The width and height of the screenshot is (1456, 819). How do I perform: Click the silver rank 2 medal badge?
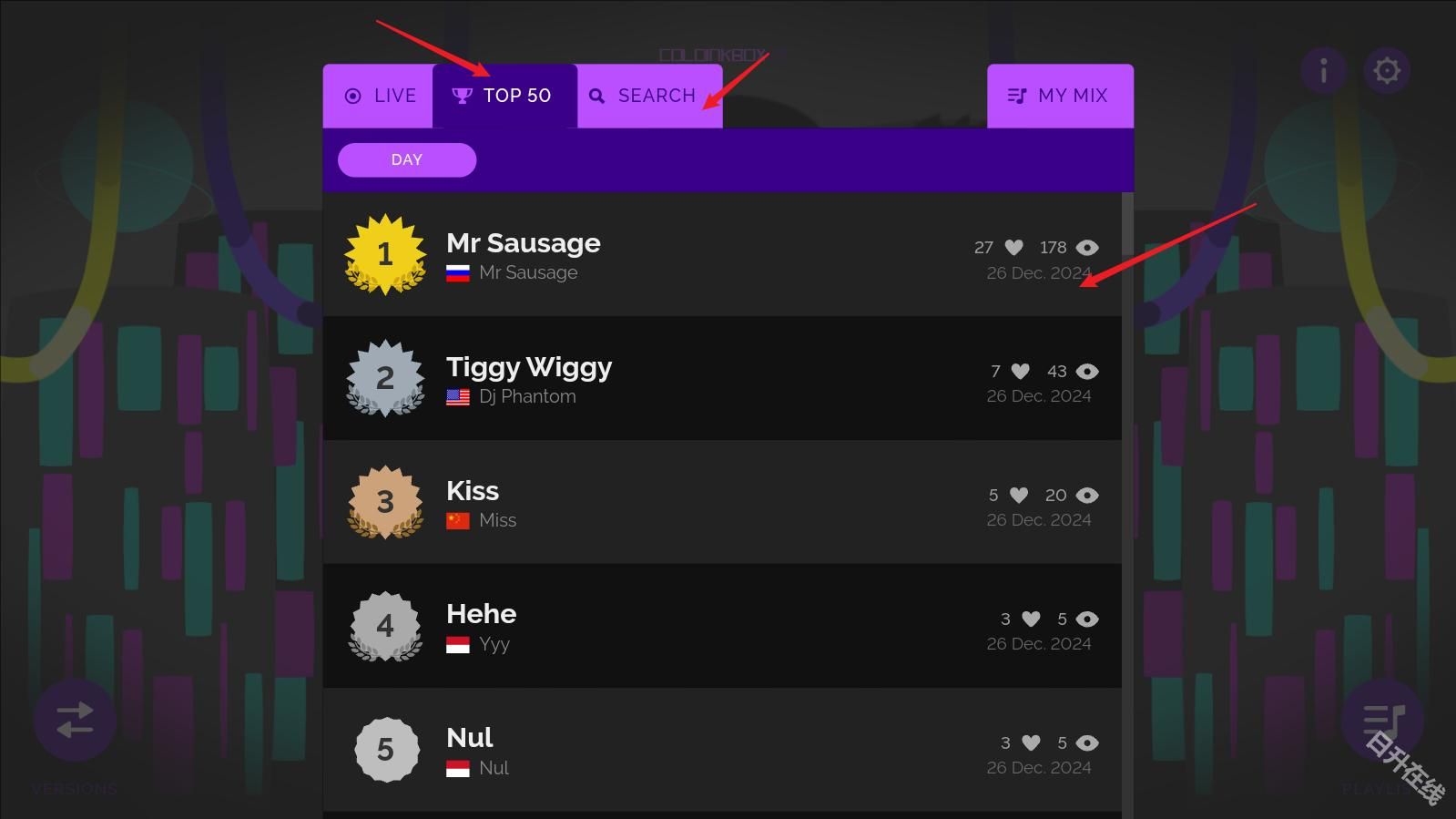(x=385, y=378)
